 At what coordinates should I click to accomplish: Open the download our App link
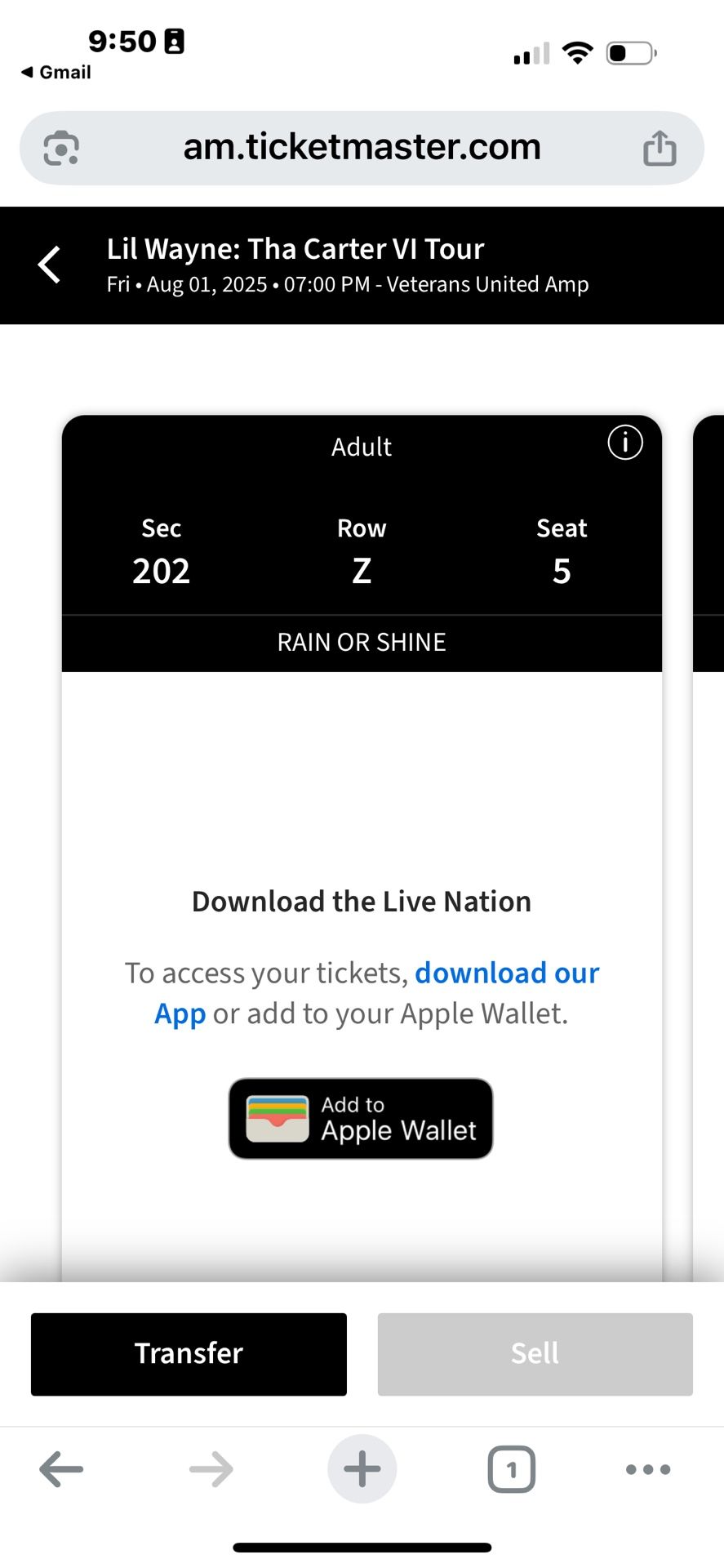pos(507,973)
